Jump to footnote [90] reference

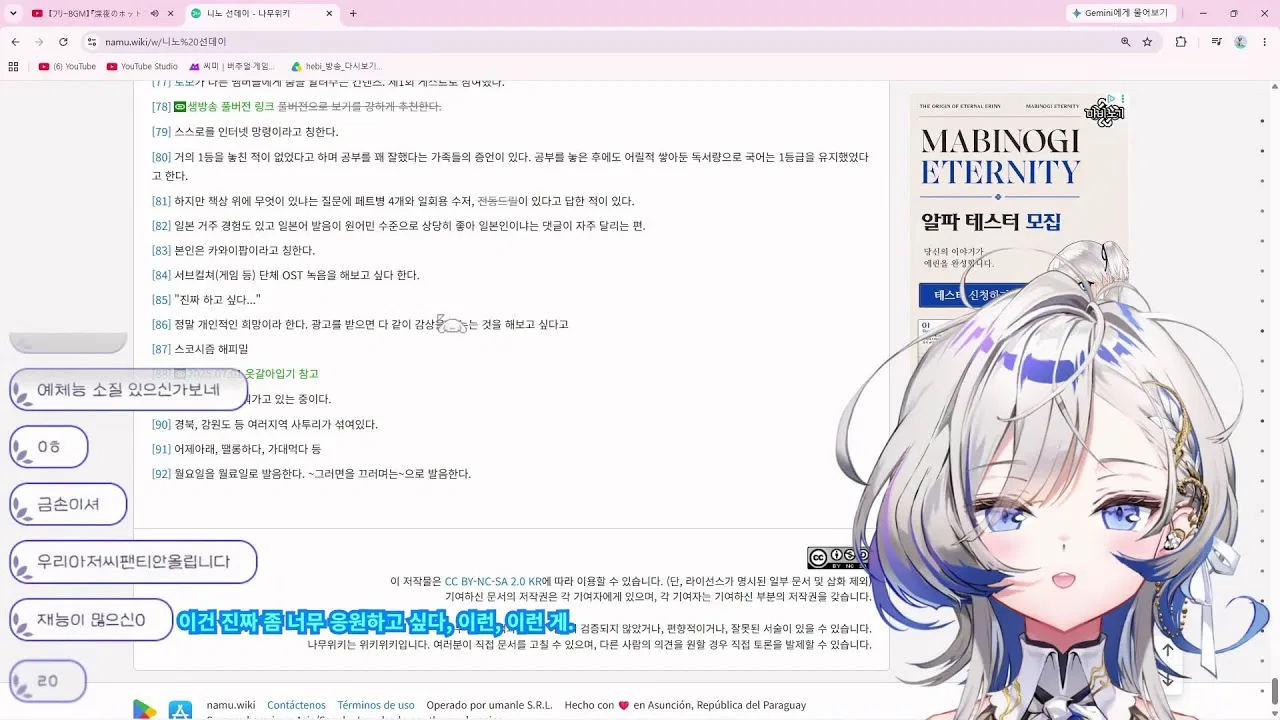(x=161, y=424)
